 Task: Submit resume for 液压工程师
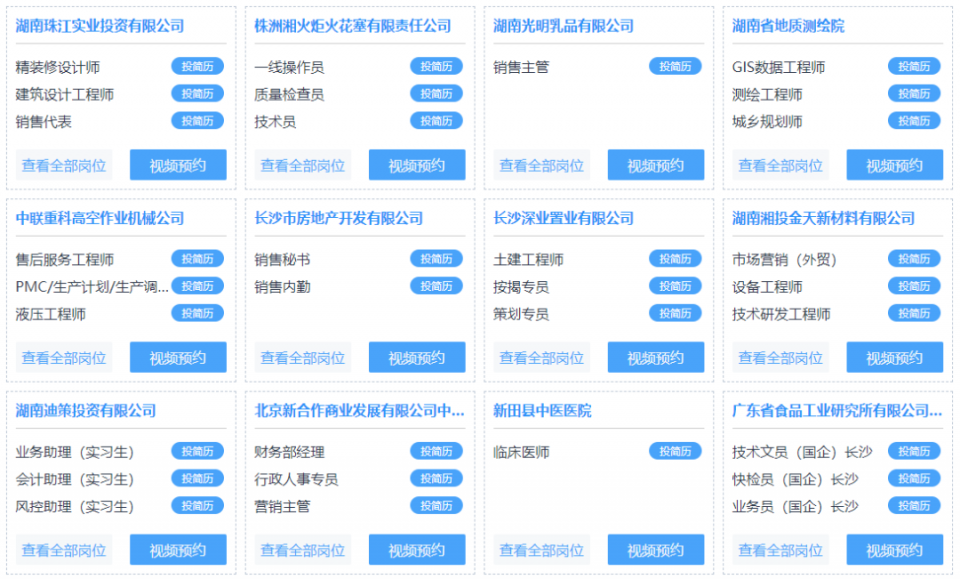click(197, 313)
